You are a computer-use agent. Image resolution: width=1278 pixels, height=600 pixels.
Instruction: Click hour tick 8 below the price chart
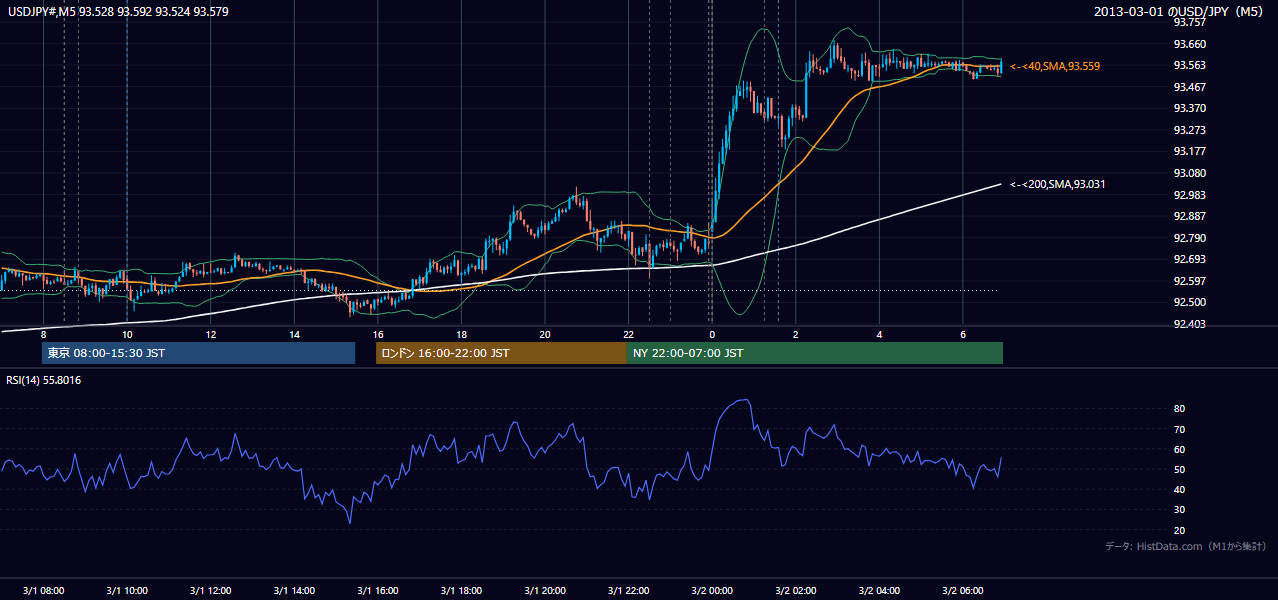[x=43, y=334]
